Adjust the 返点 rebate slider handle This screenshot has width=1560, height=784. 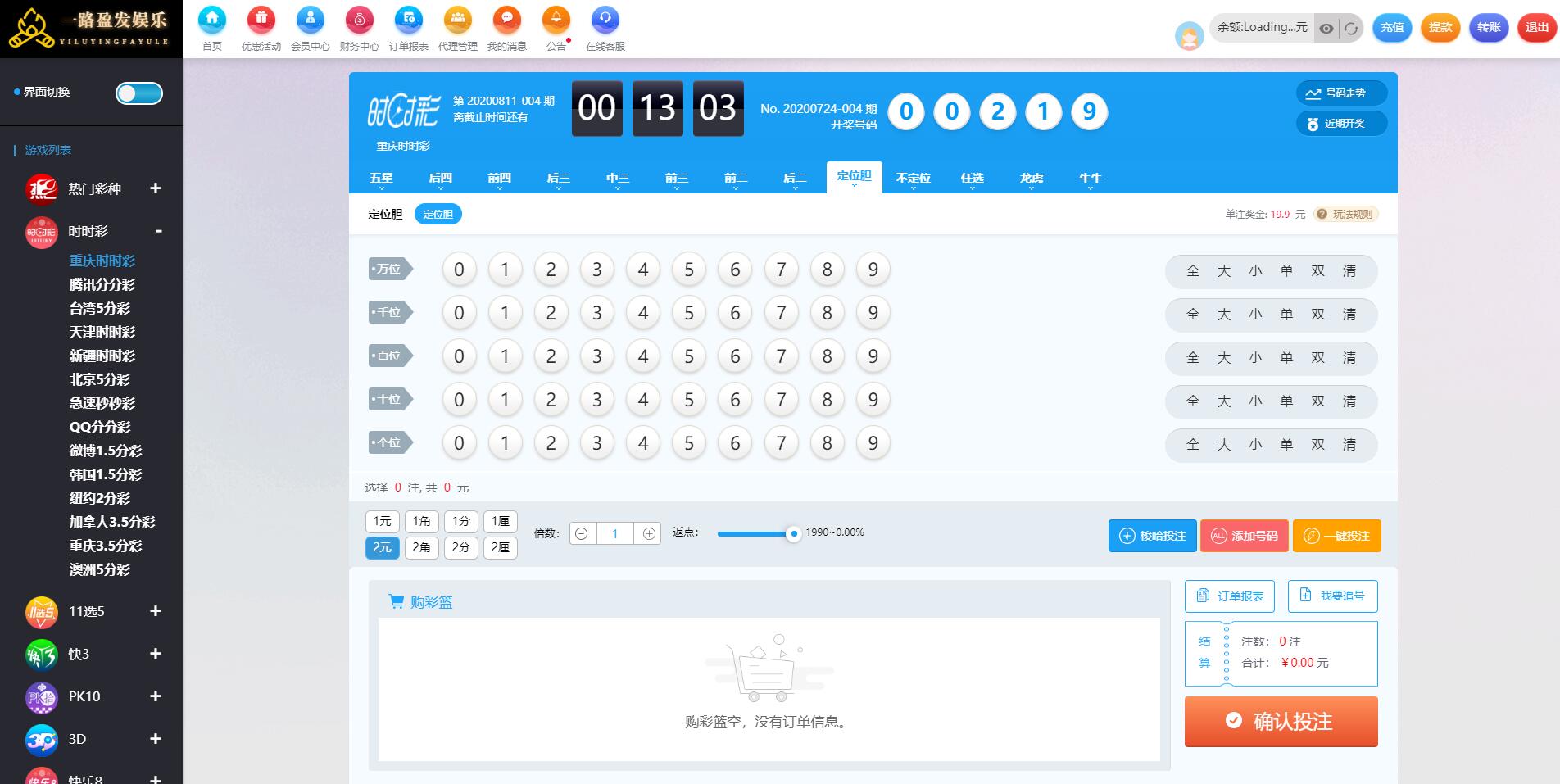(x=793, y=534)
